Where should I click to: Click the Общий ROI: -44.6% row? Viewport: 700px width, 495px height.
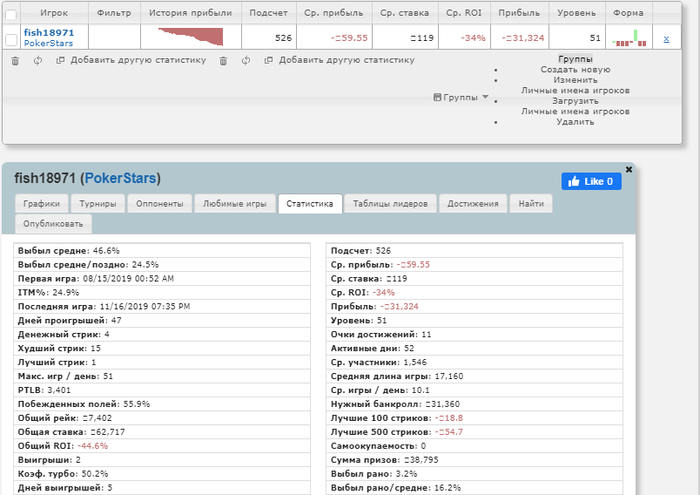[x=162, y=446]
